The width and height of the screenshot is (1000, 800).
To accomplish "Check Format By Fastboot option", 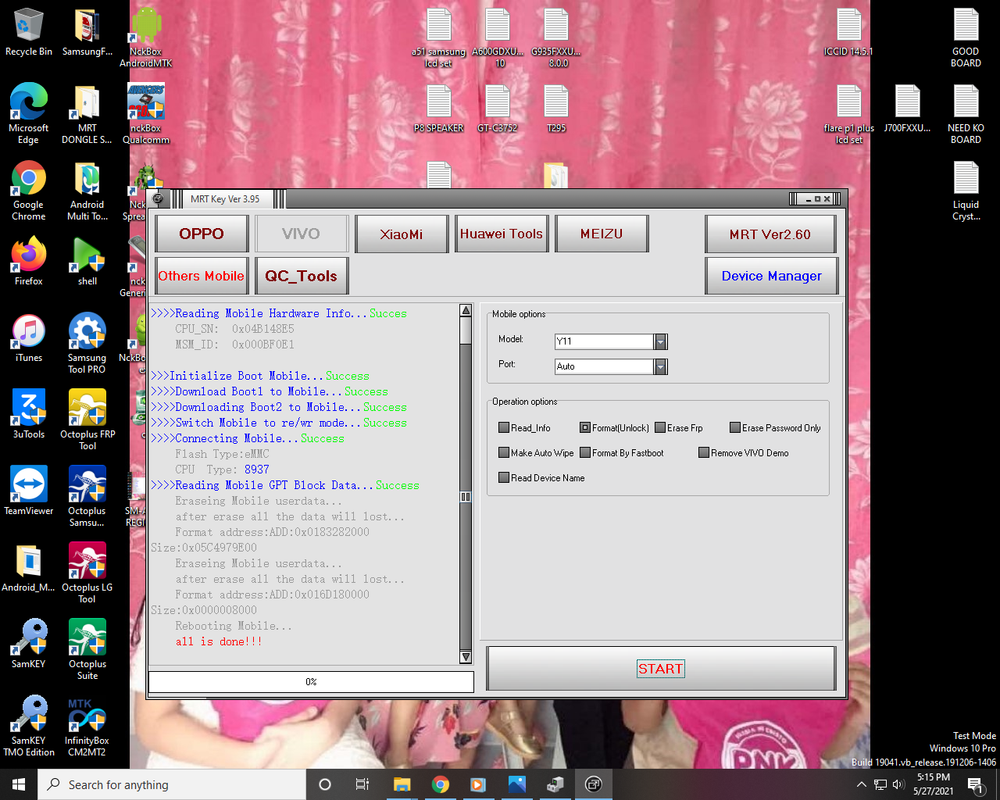I will [x=585, y=452].
